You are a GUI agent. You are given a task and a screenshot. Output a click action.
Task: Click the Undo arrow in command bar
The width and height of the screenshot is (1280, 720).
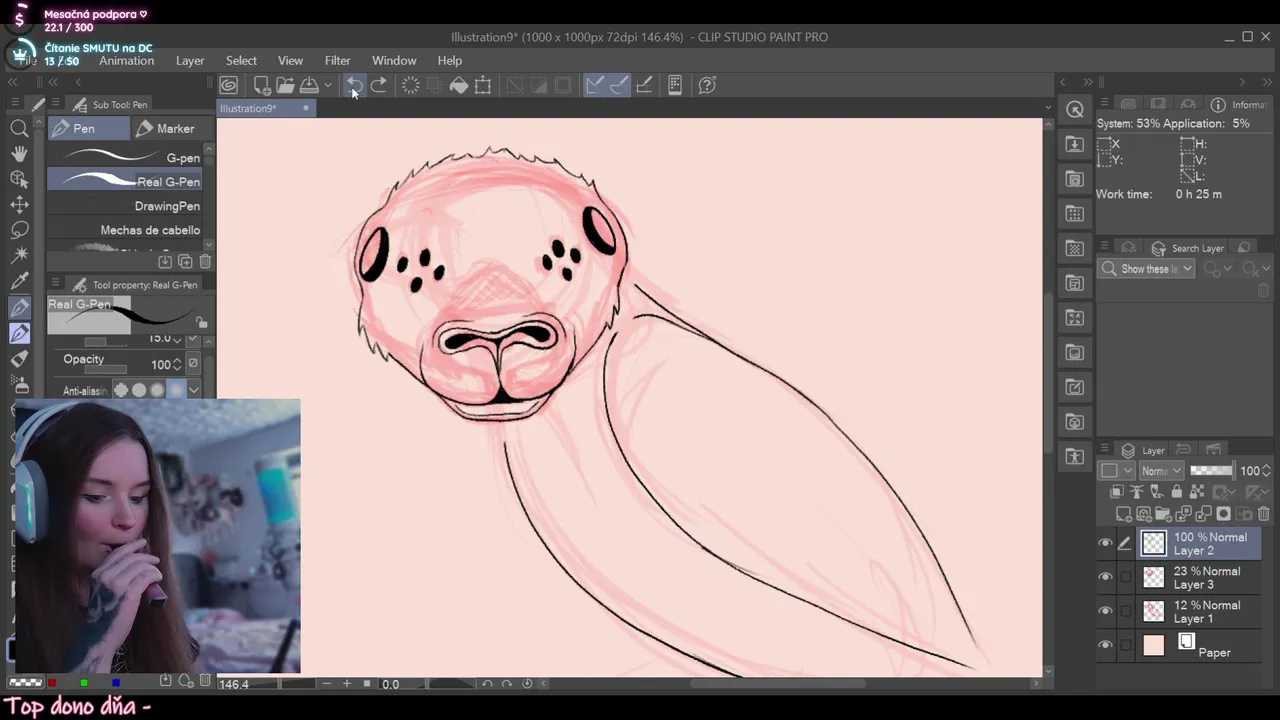pos(354,85)
